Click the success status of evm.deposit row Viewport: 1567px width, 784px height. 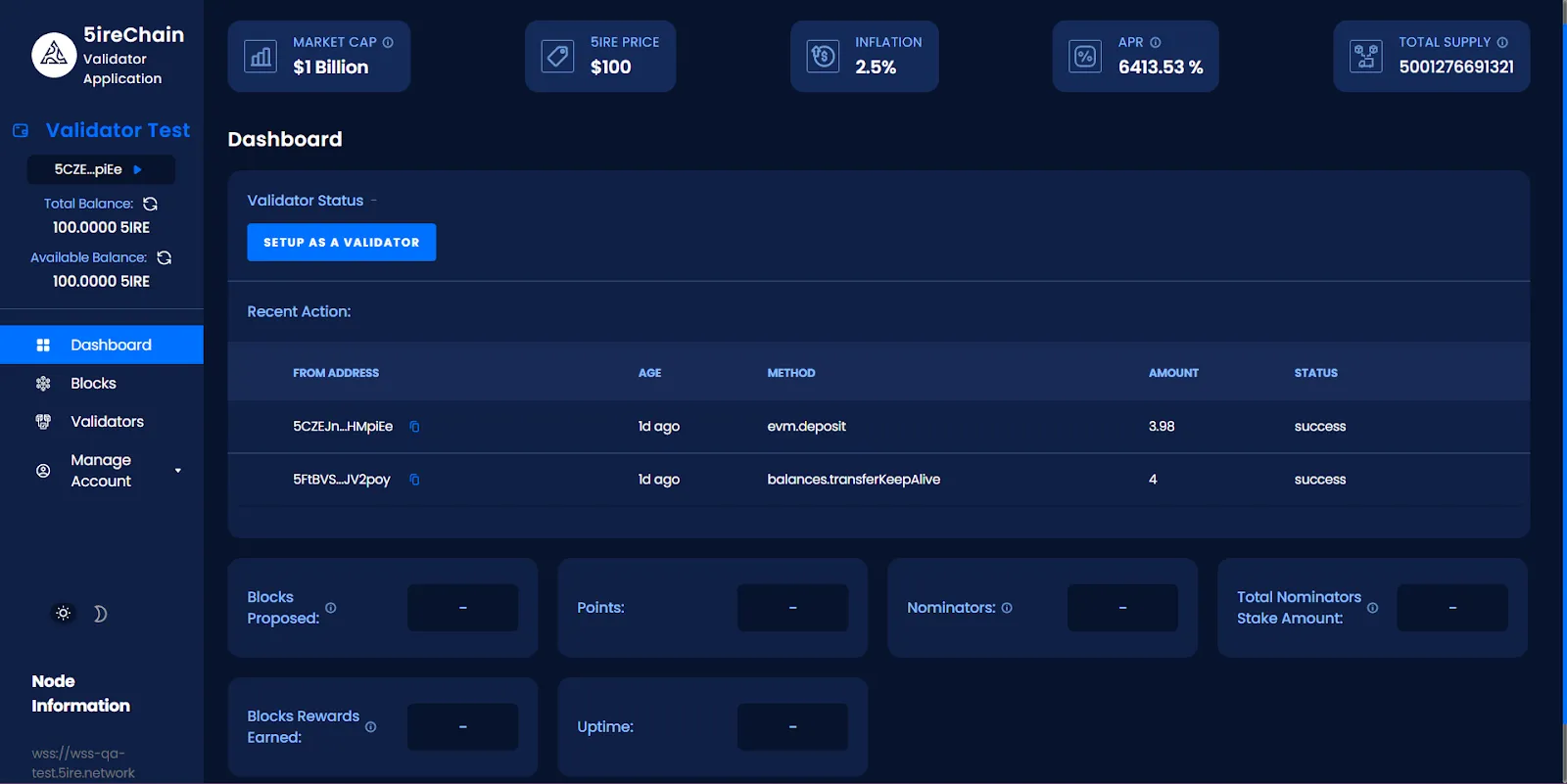point(1320,427)
